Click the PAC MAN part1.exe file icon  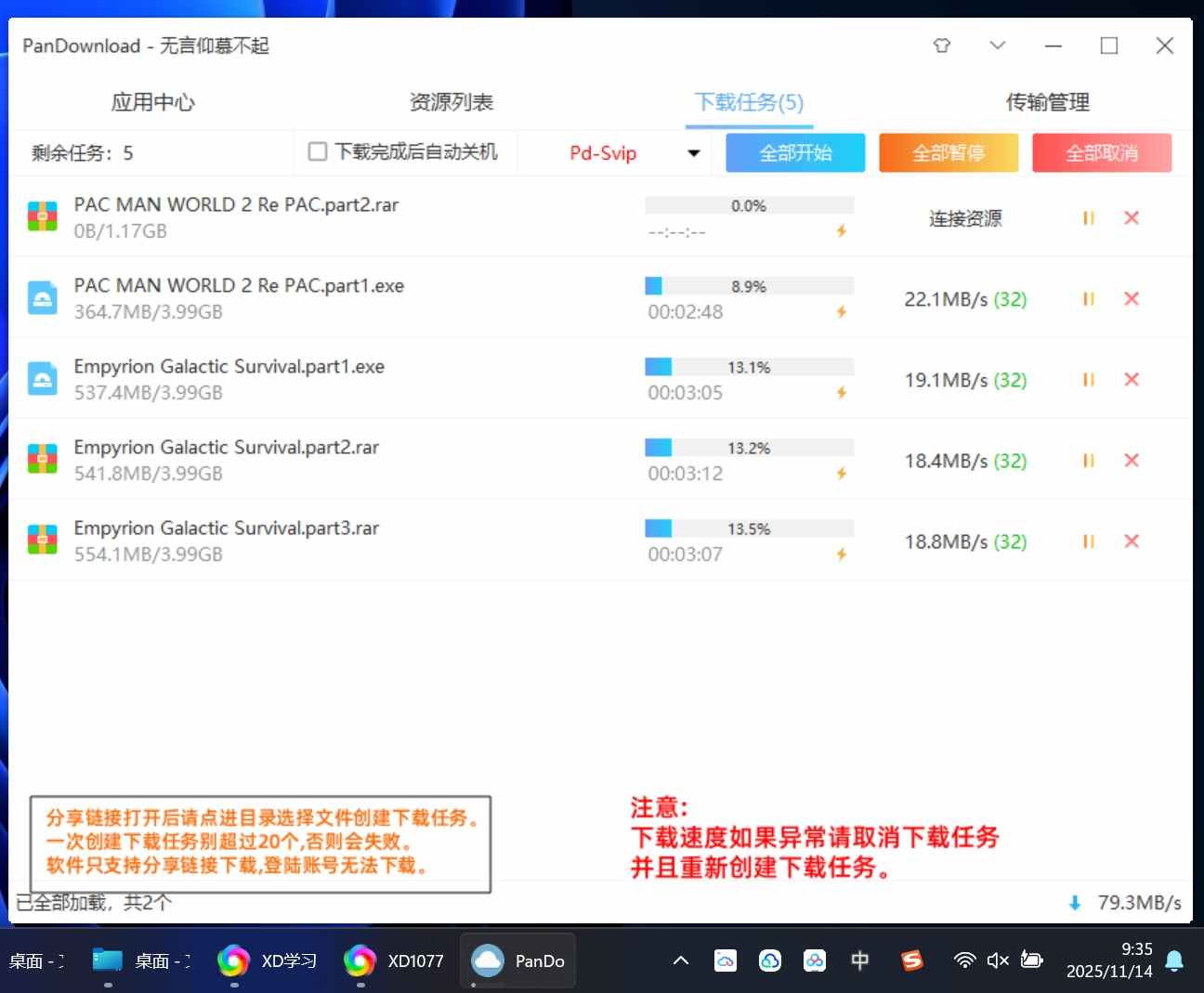43,298
